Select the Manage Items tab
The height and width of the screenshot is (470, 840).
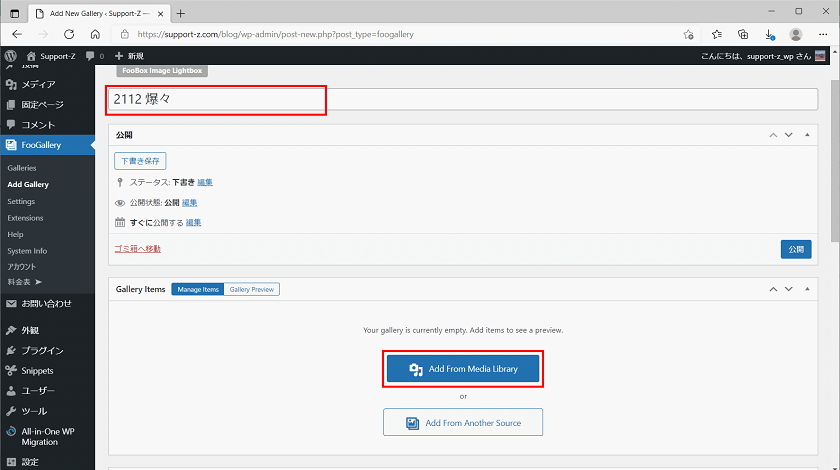point(197,289)
